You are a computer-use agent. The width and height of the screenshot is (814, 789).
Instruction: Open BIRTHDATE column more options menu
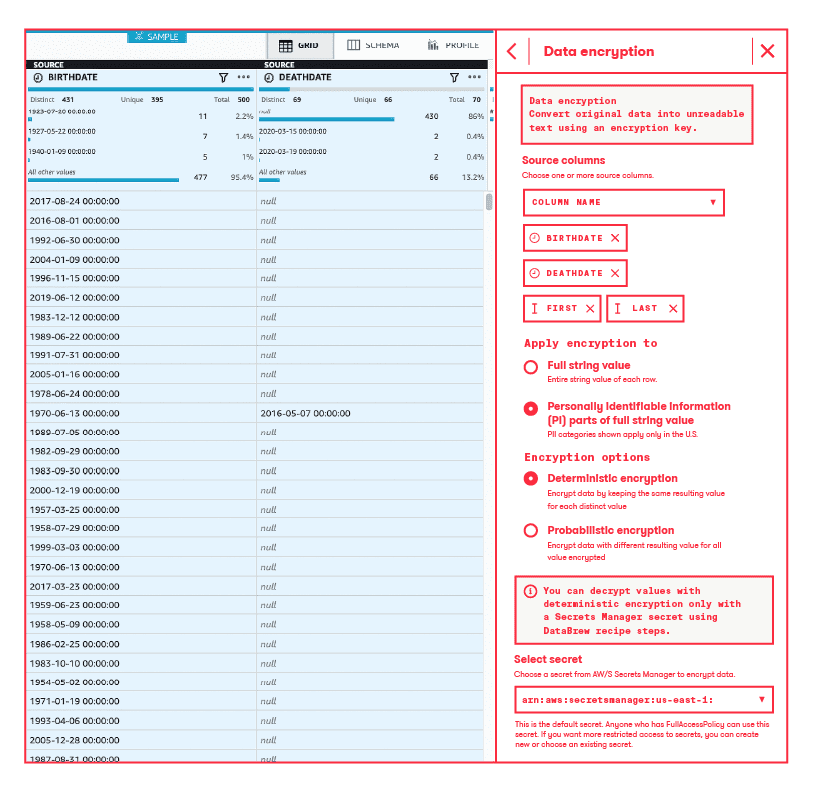pos(243,77)
